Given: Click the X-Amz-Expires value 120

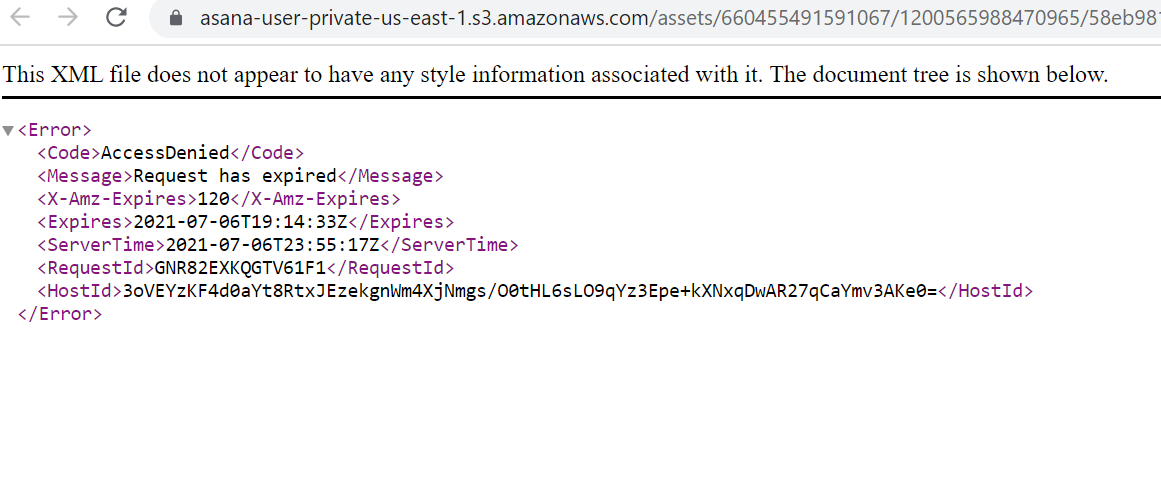Looking at the screenshot, I should tap(213, 199).
